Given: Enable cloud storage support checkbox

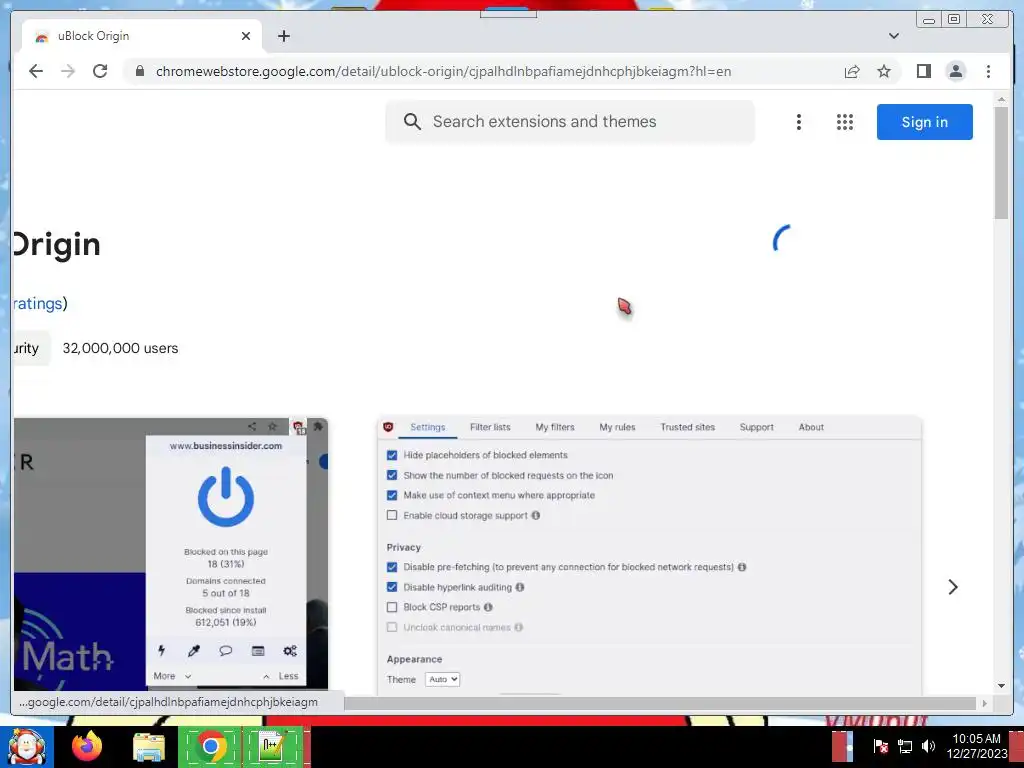Looking at the screenshot, I should (x=392, y=515).
